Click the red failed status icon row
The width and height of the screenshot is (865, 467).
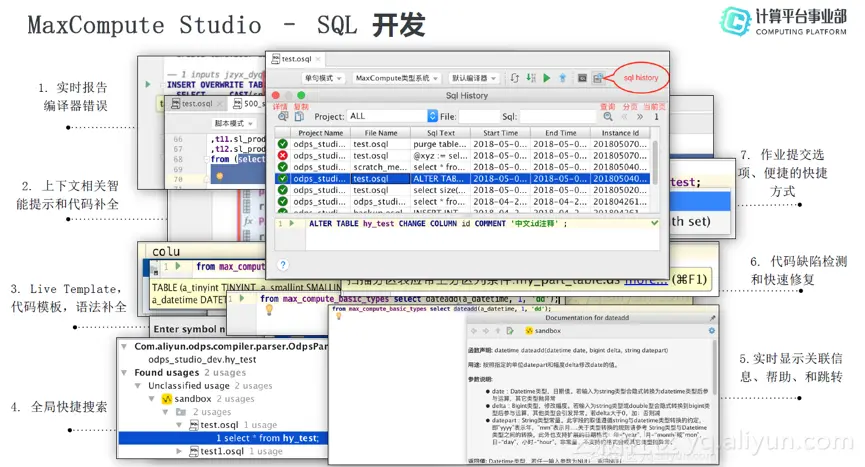point(282,155)
